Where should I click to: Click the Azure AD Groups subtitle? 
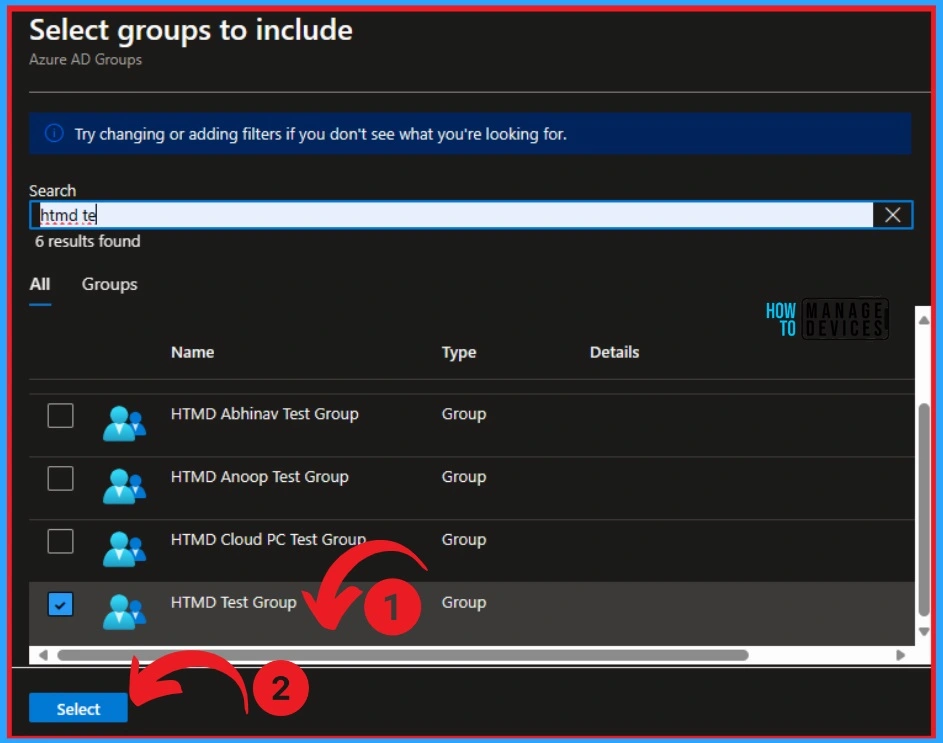[85, 60]
